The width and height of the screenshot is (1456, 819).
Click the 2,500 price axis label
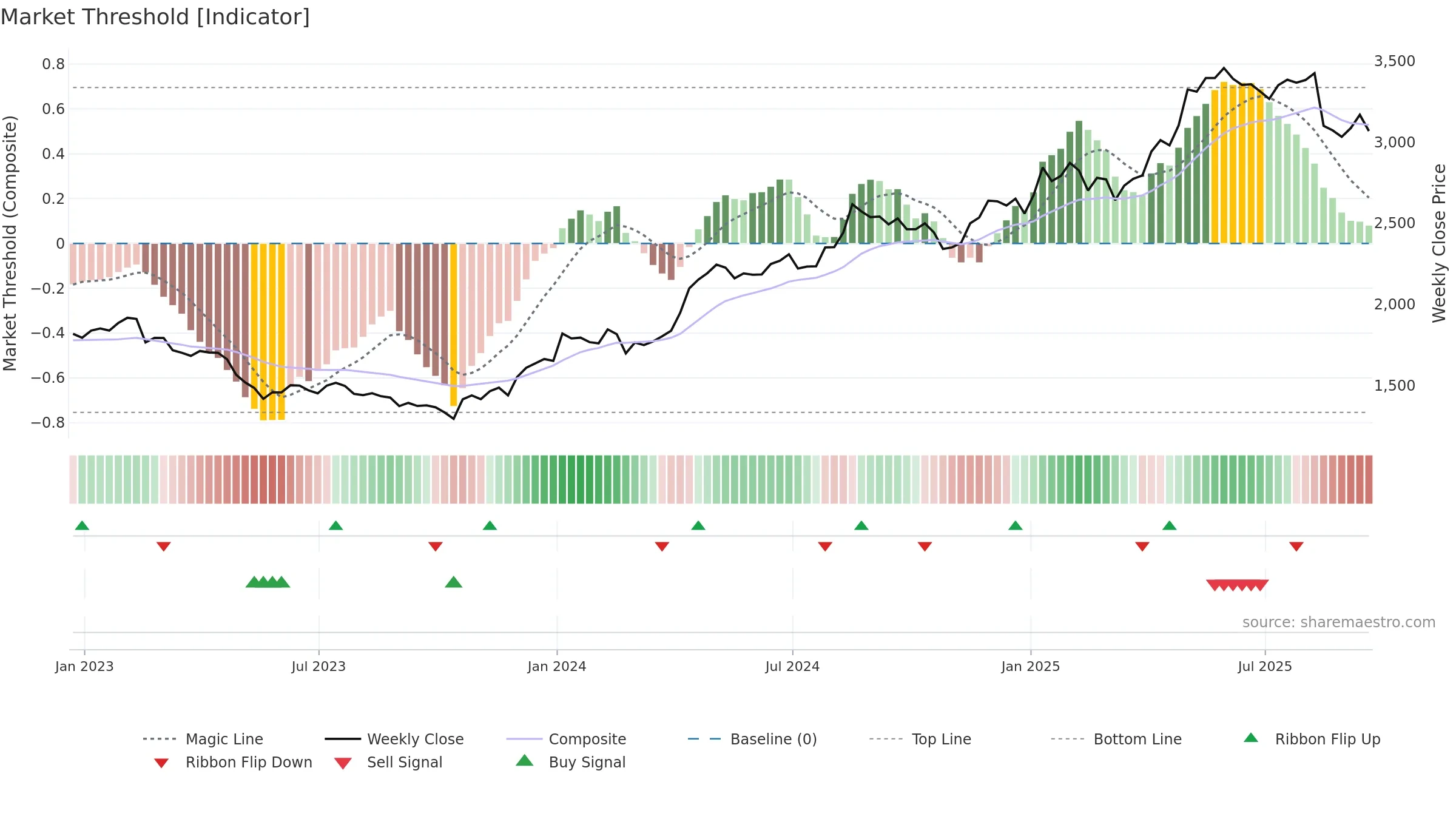pyautogui.click(x=1394, y=223)
